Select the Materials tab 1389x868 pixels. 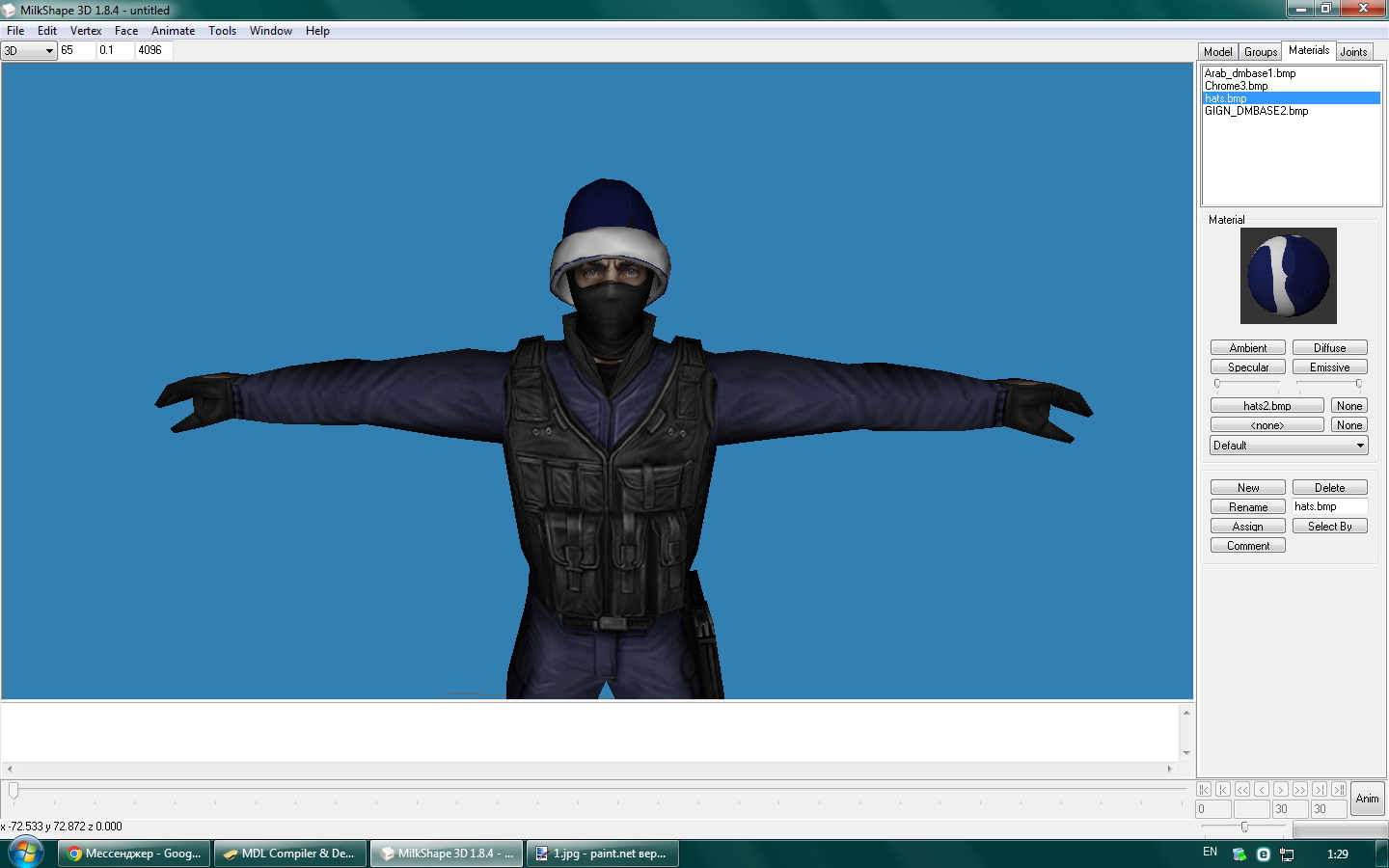pos(1309,50)
